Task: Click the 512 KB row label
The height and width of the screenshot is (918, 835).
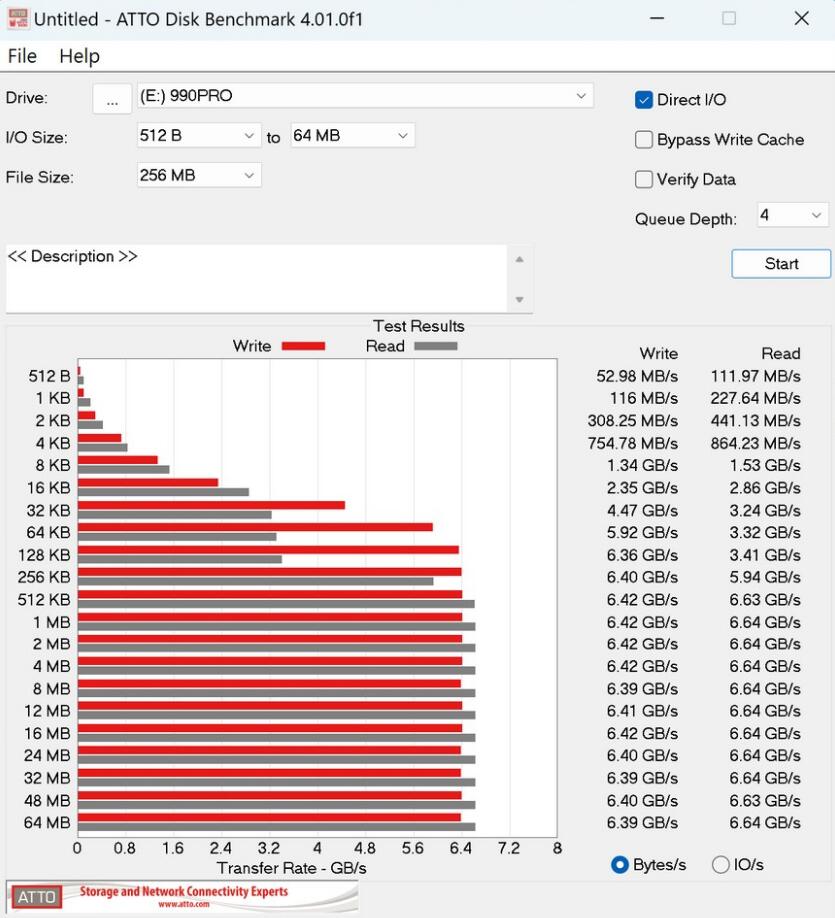Action: 43,600
